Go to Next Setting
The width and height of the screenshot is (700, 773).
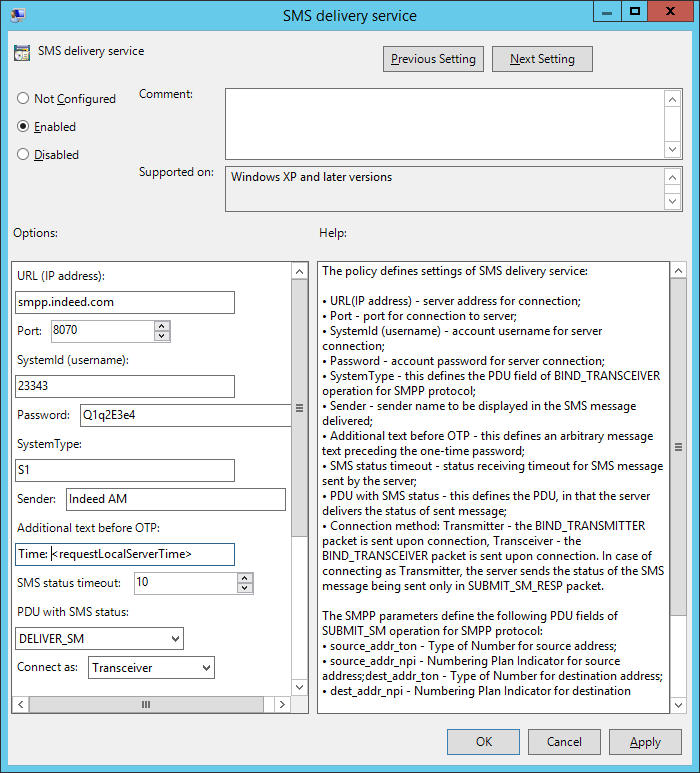click(x=542, y=59)
